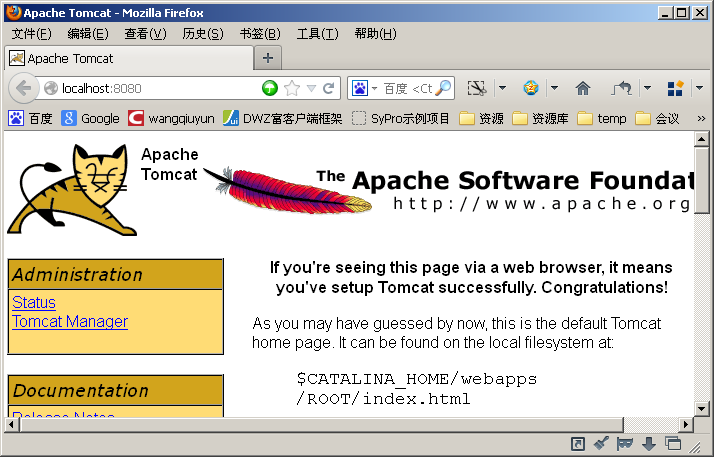The height and width of the screenshot is (457, 714).
Task: Open the 资源 bookmarks folder
Action: click(481, 118)
